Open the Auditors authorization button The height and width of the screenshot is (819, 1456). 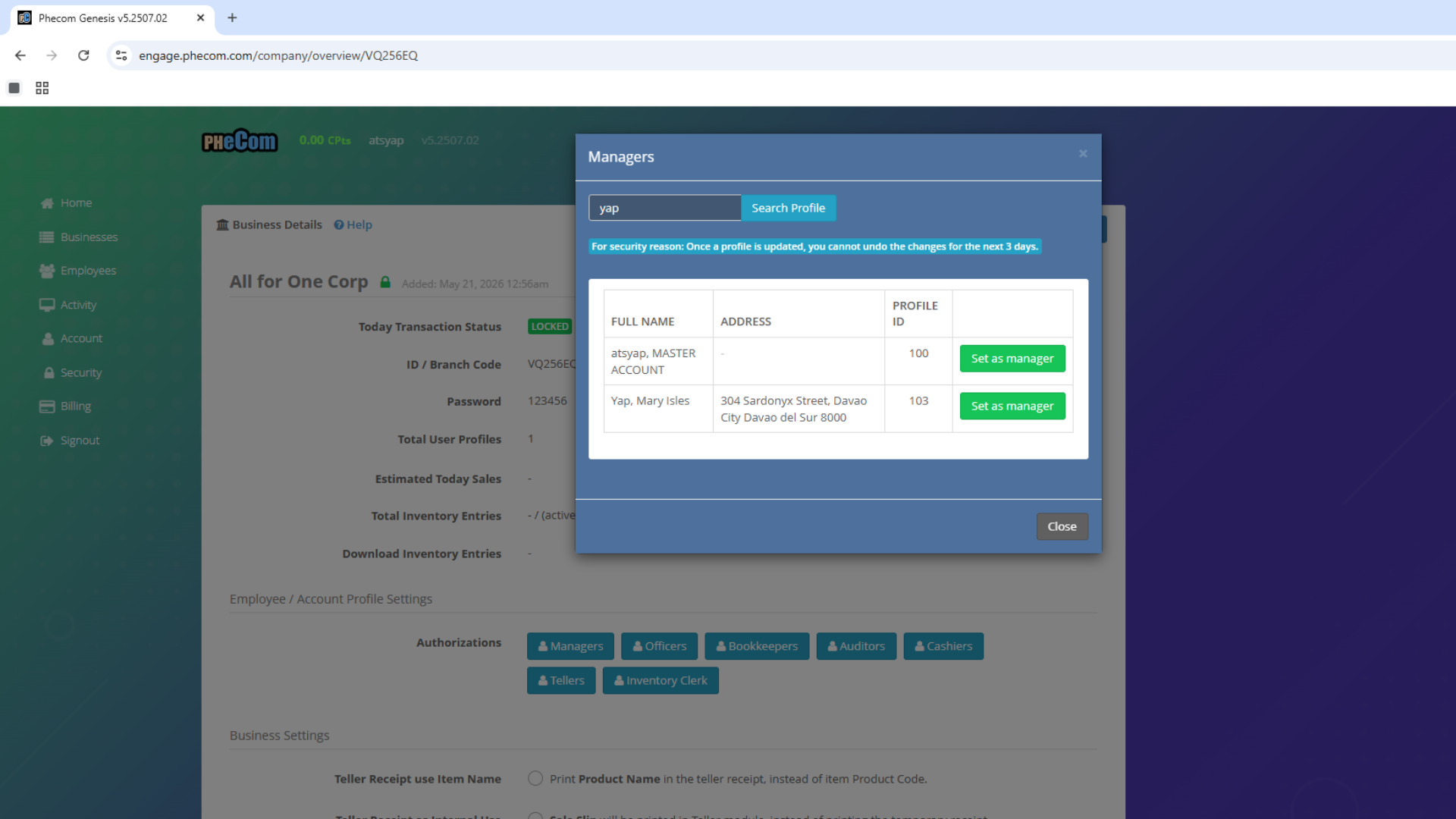point(856,646)
